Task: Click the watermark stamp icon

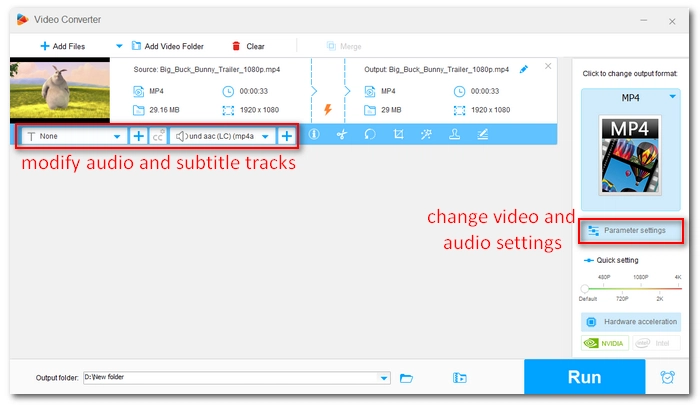Action: coord(455,135)
